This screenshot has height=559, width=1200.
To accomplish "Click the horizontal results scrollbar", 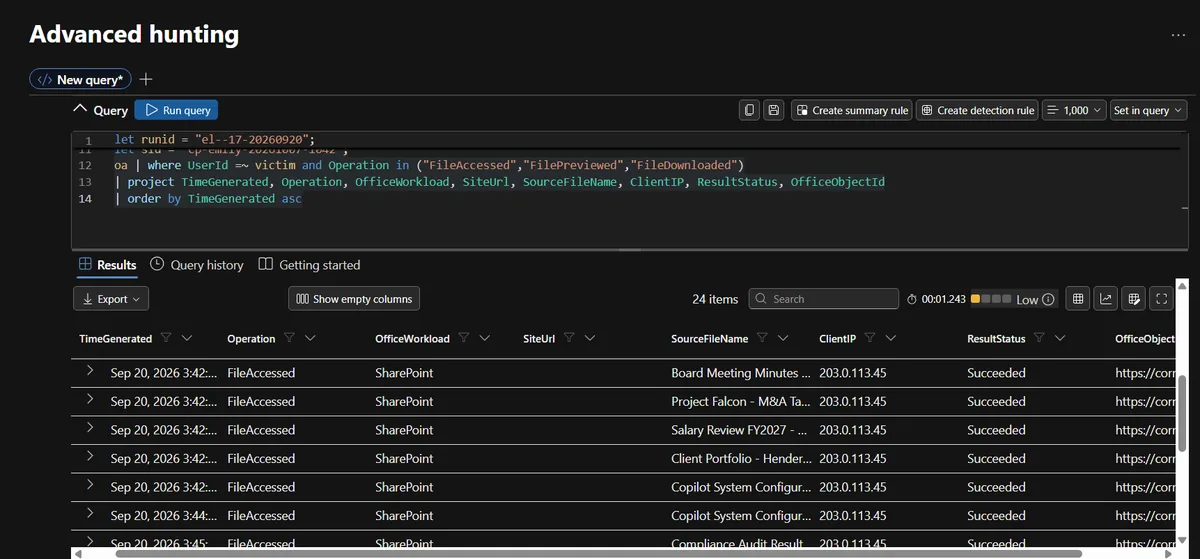I will pyautogui.click(x=598, y=553).
